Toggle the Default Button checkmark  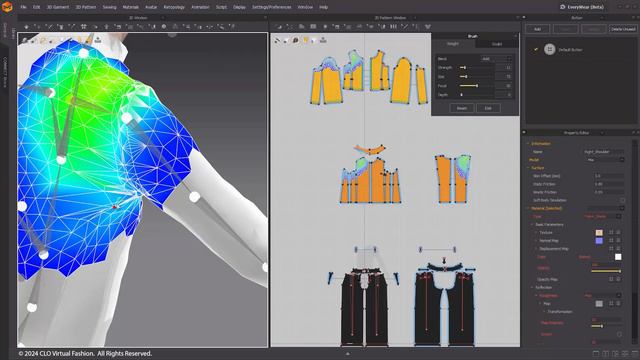(536, 49)
